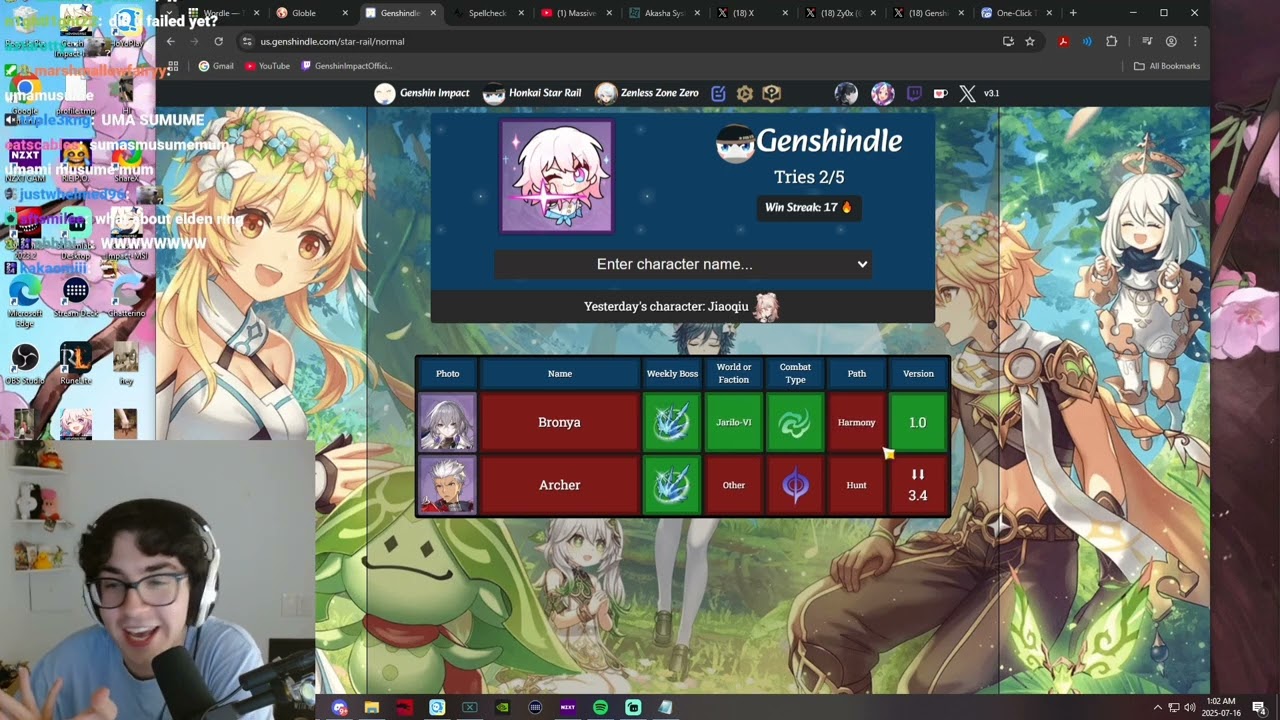Open the Twitch link icon in header
1280x720 pixels.
point(914,93)
